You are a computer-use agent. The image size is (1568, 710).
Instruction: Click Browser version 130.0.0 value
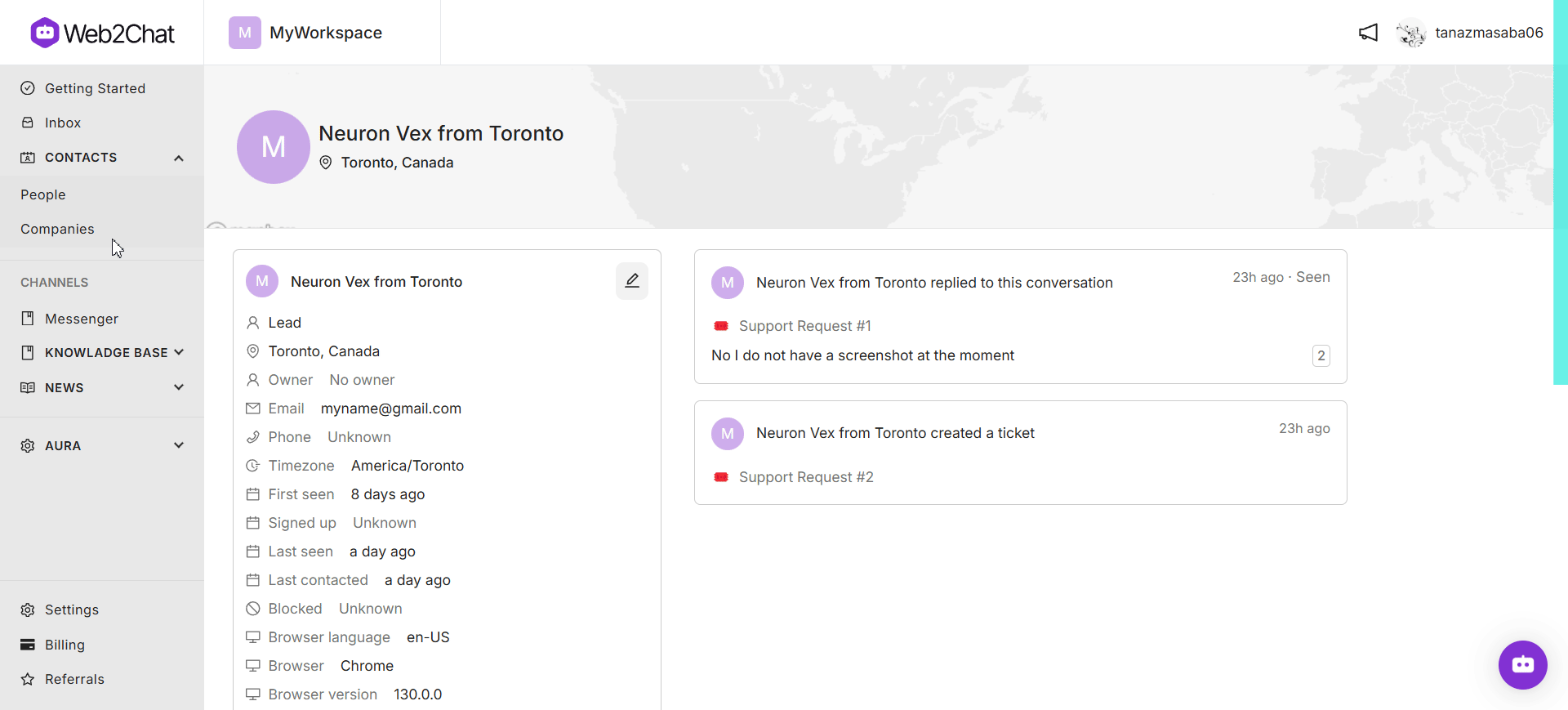(418, 694)
